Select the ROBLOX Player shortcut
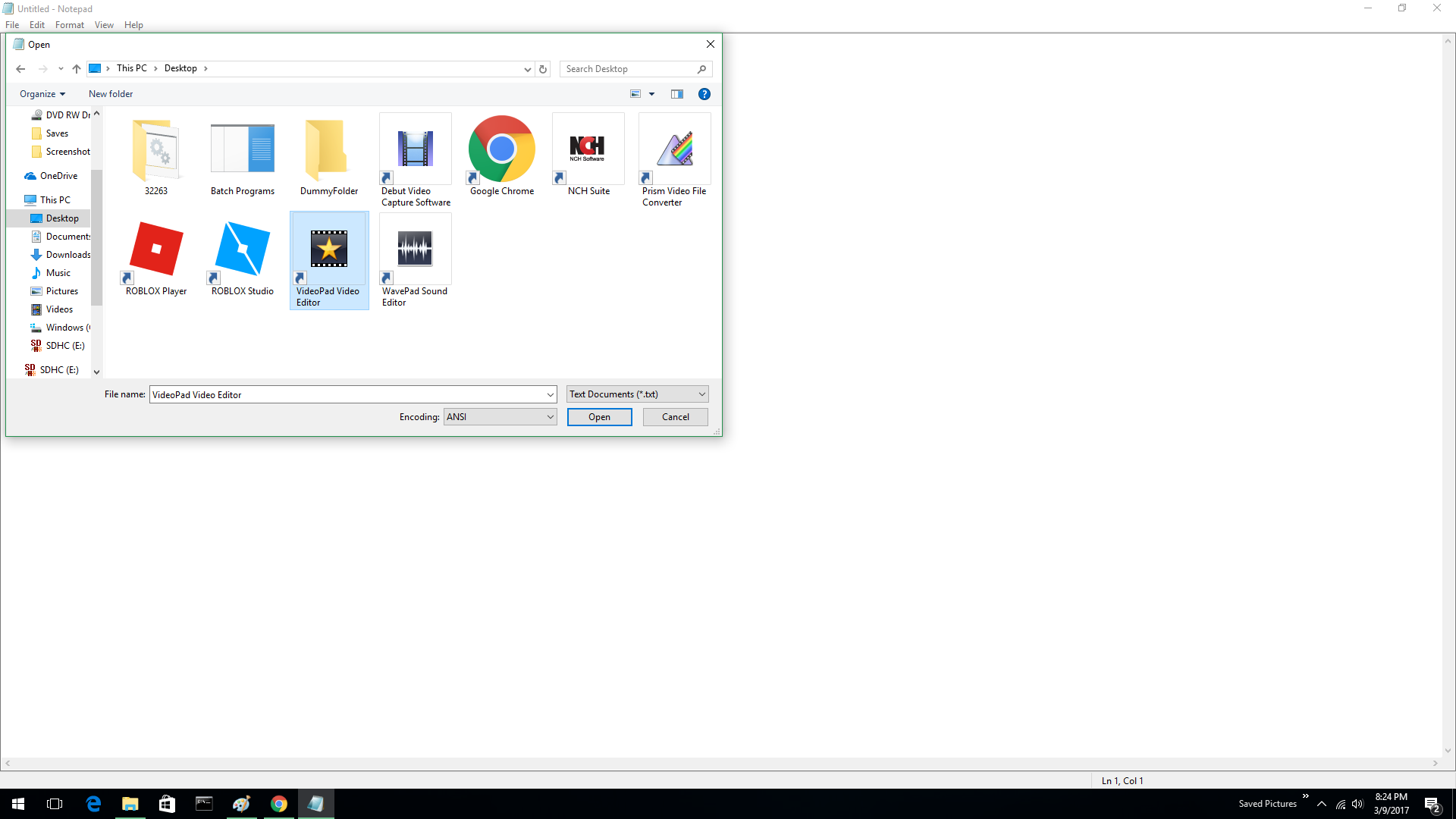Viewport: 1456px width, 819px height. (x=156, y=250)
